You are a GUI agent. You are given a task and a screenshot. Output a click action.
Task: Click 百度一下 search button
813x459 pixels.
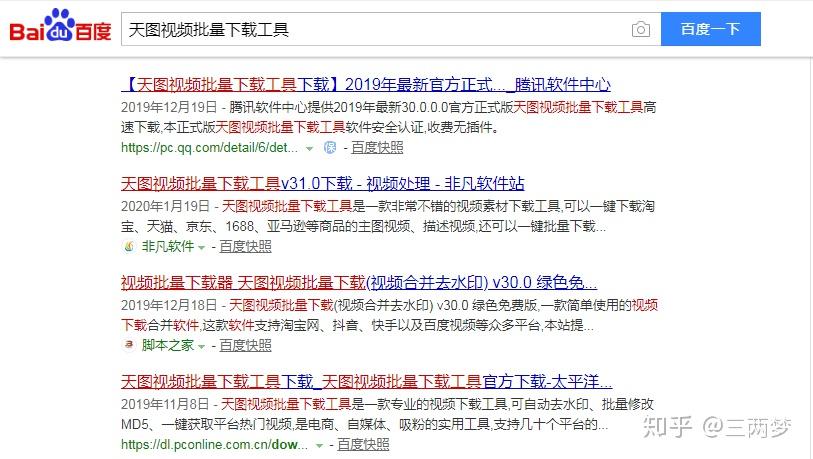[x=710, y=29]
